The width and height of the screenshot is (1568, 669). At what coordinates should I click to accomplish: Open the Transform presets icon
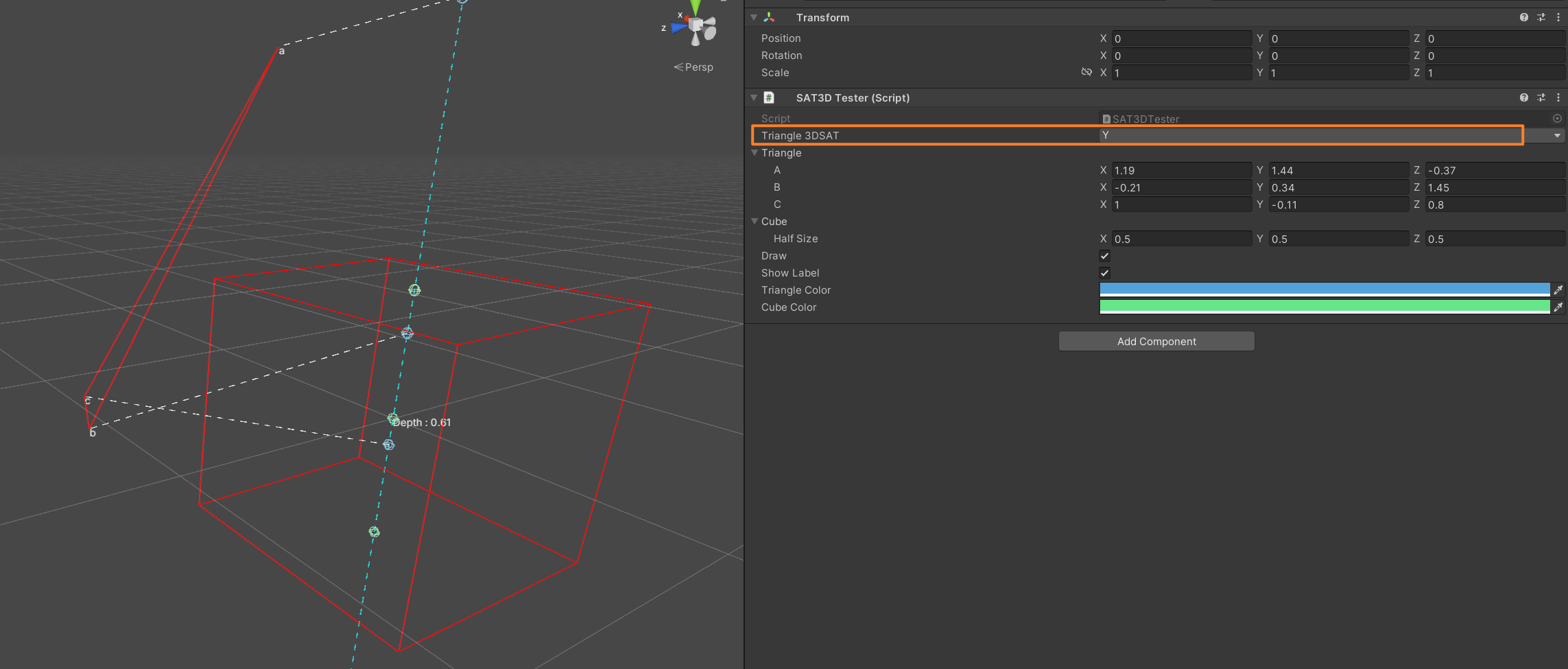[1541, 17]
